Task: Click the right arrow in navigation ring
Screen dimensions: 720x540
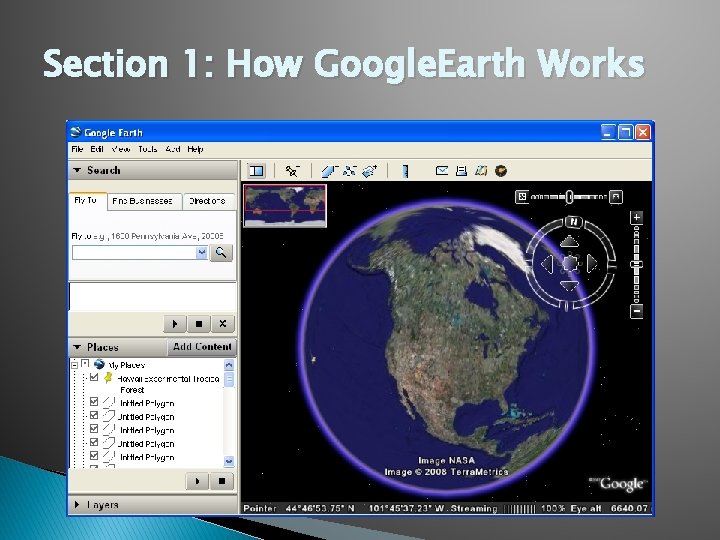Action: point(592,264)
